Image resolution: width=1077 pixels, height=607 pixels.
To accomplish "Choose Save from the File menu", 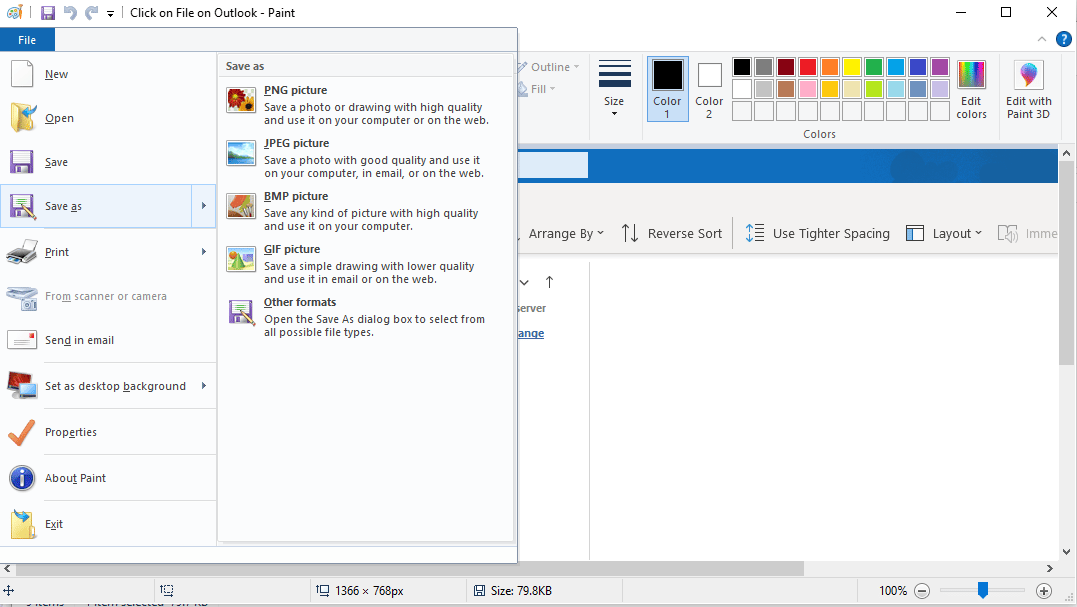I will [108, 162].
